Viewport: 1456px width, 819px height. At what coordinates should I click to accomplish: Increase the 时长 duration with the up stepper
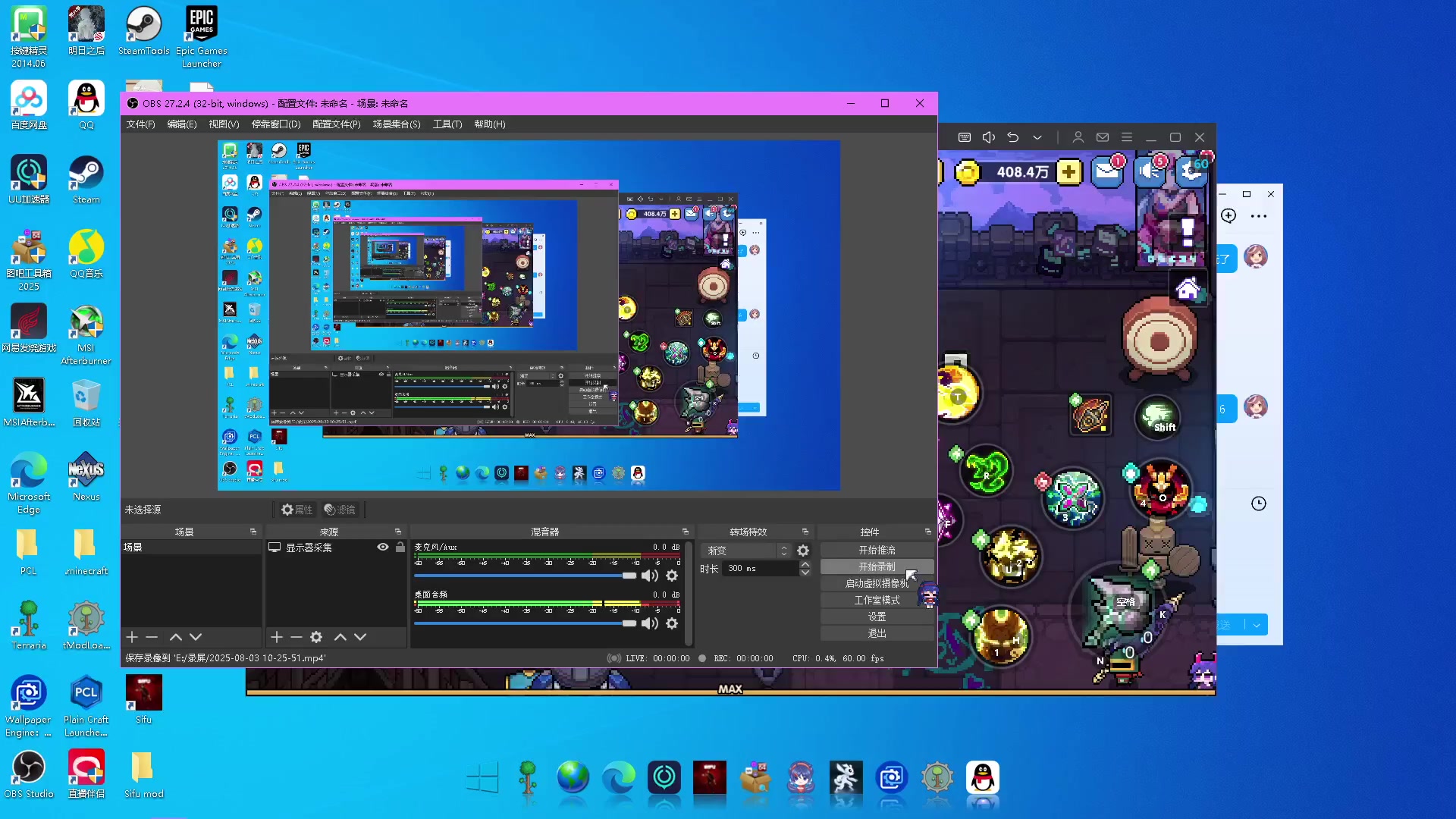tap(805, 564)
